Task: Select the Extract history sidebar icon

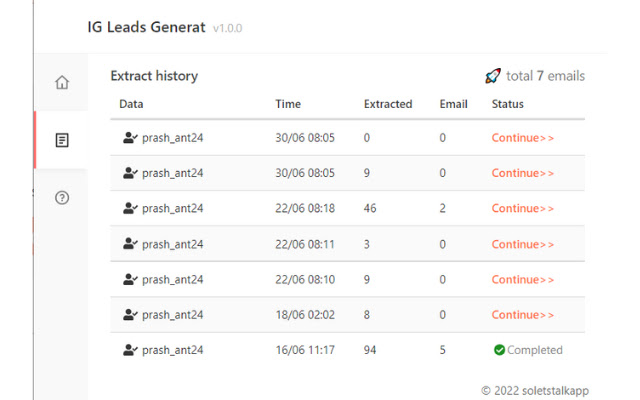Action: pyautogui.click(x=62, y=141)
